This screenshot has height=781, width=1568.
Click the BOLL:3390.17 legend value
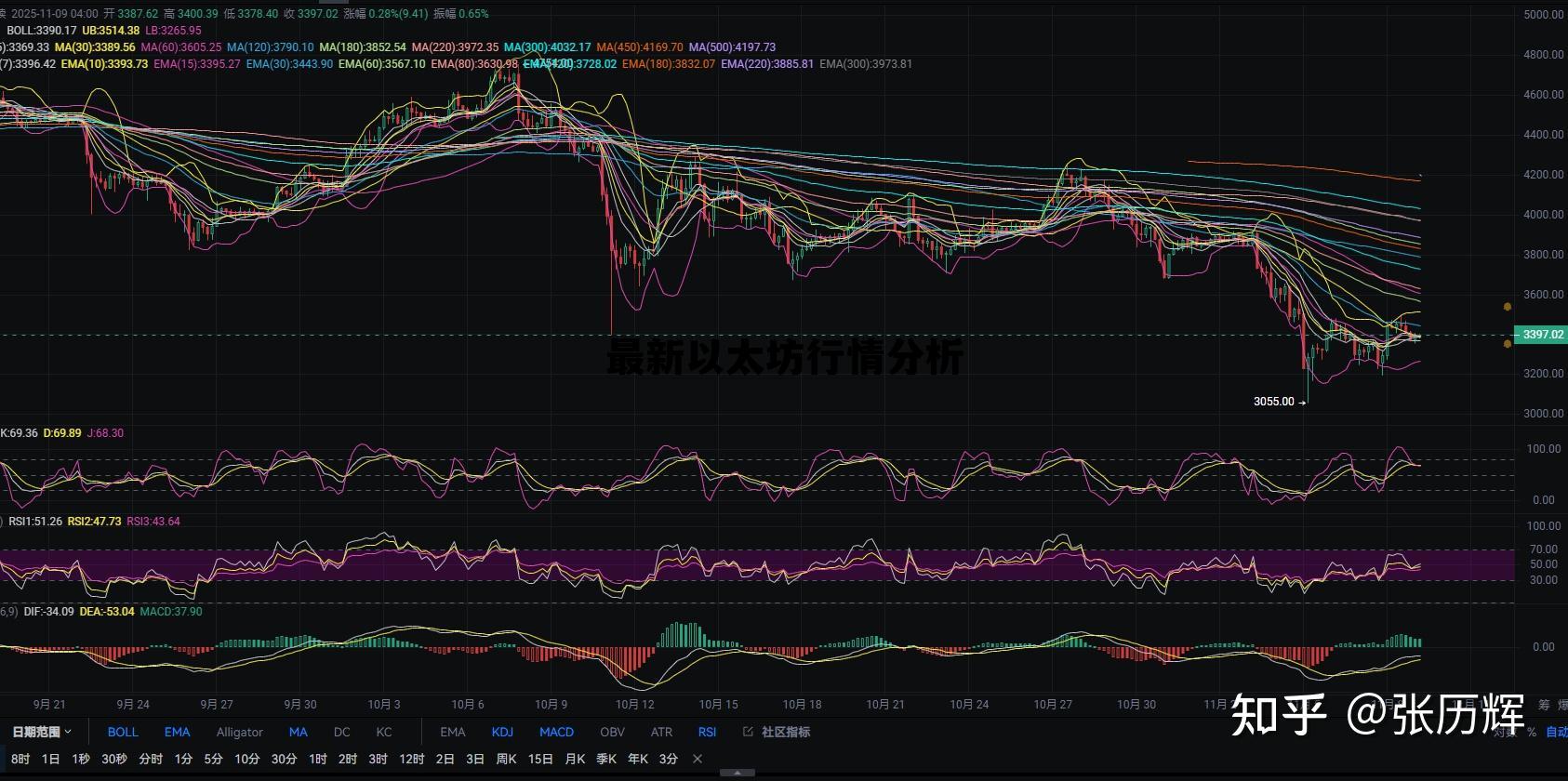pos(42,31)
